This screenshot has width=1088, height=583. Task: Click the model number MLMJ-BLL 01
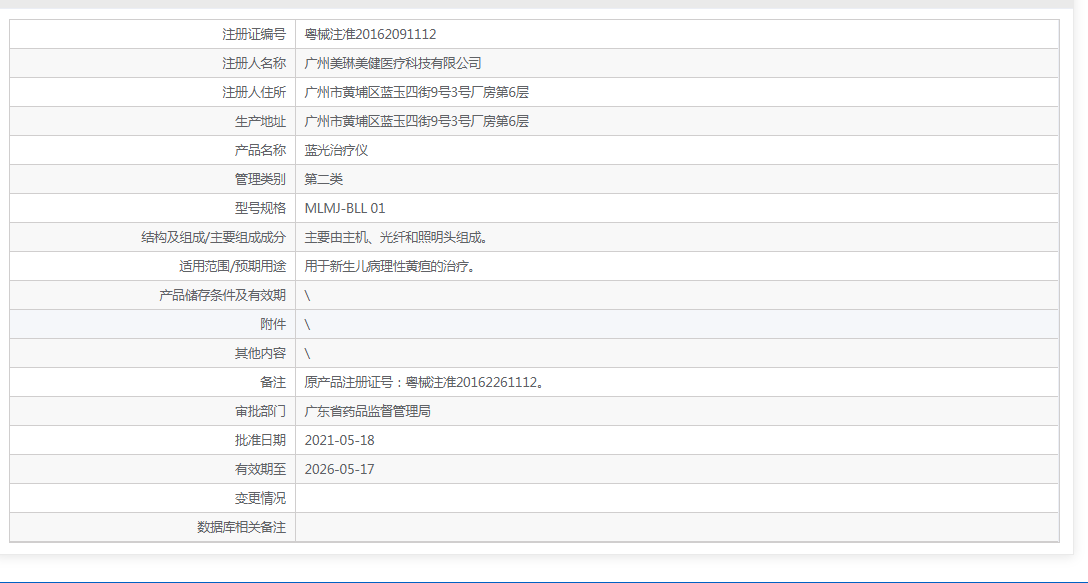pos(349,208)
